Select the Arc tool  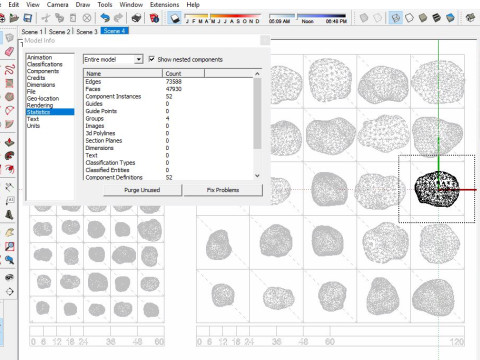pyautogui.click(x=9, y=110)
